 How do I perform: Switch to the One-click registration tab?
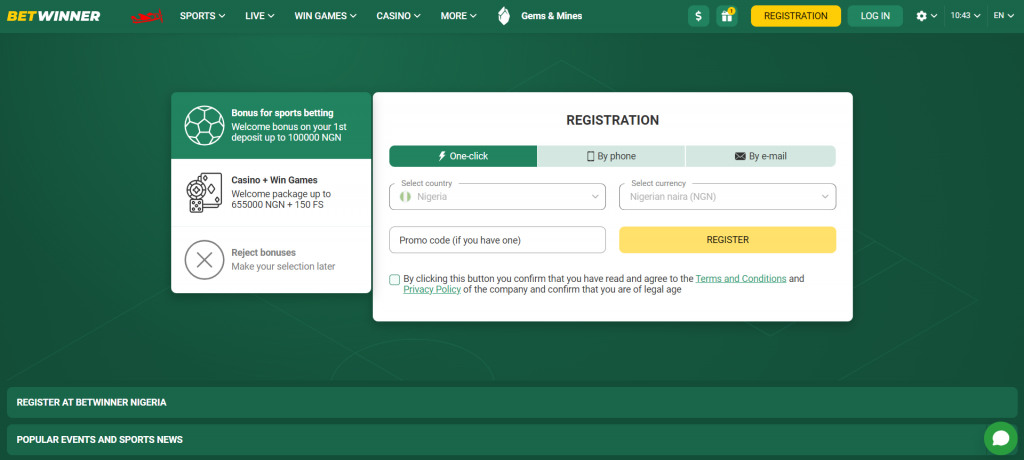(x=463, y=156)
